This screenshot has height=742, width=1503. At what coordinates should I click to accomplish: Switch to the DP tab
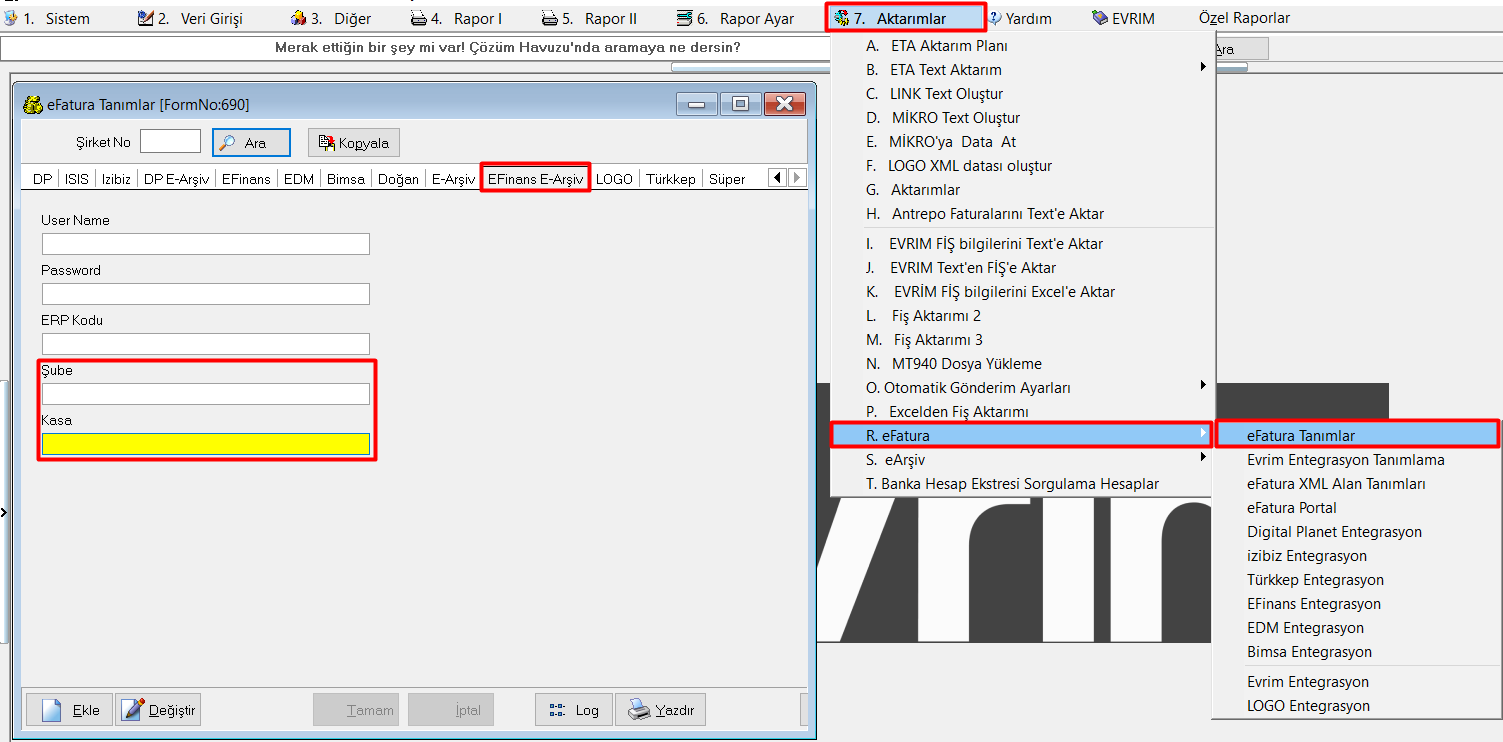42,179
